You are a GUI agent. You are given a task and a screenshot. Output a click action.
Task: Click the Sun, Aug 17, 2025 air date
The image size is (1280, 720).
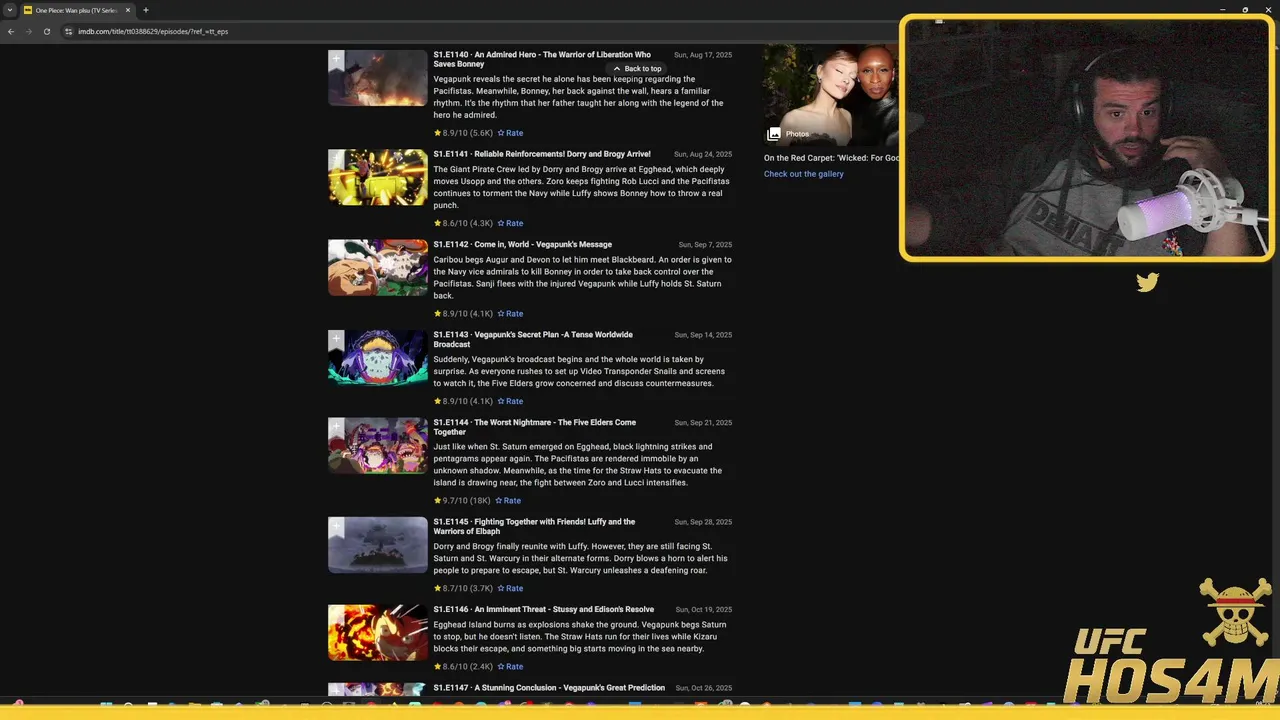pyautogui.click(x=703, y=55)
